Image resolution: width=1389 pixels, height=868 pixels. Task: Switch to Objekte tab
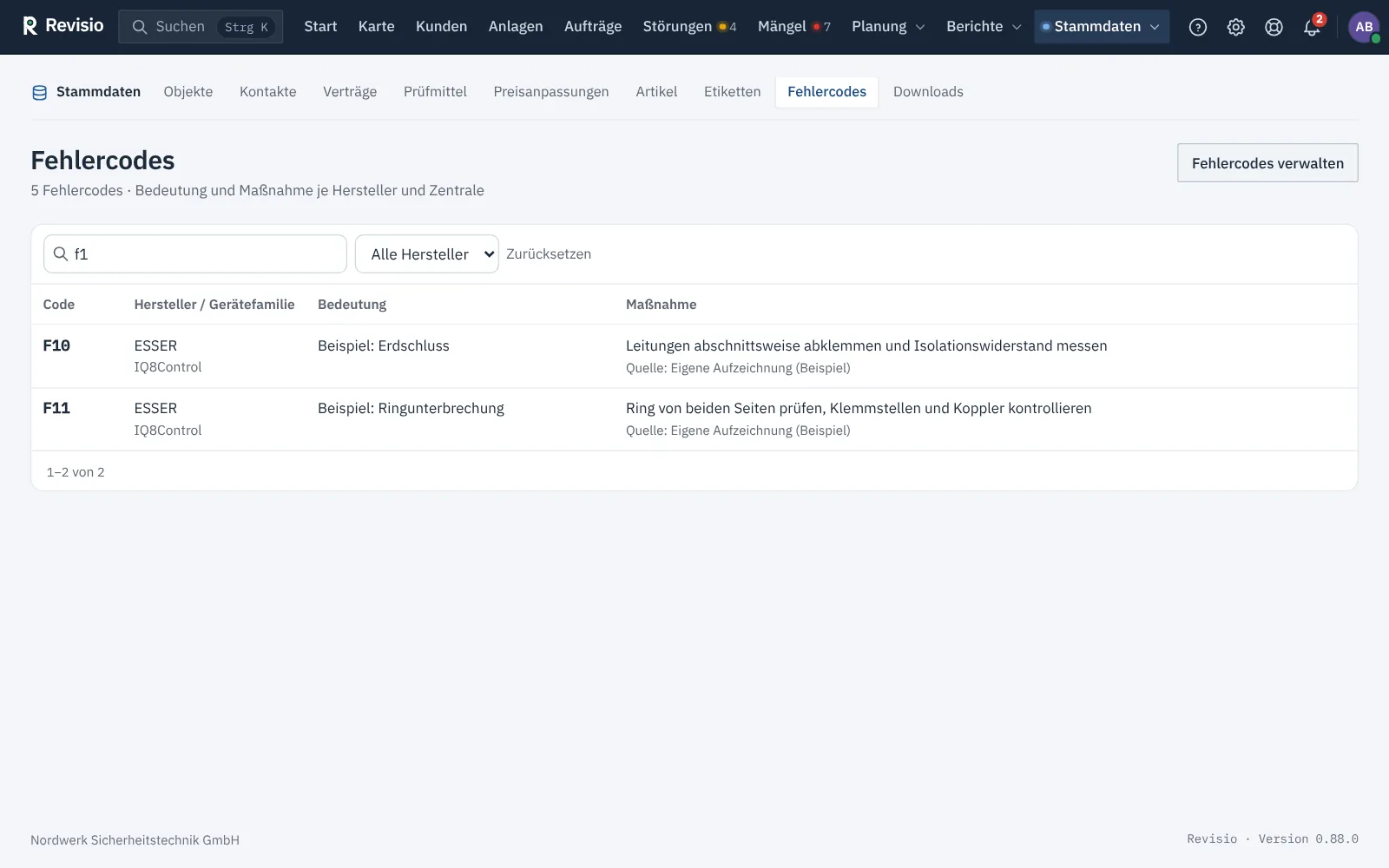(188, 92)
